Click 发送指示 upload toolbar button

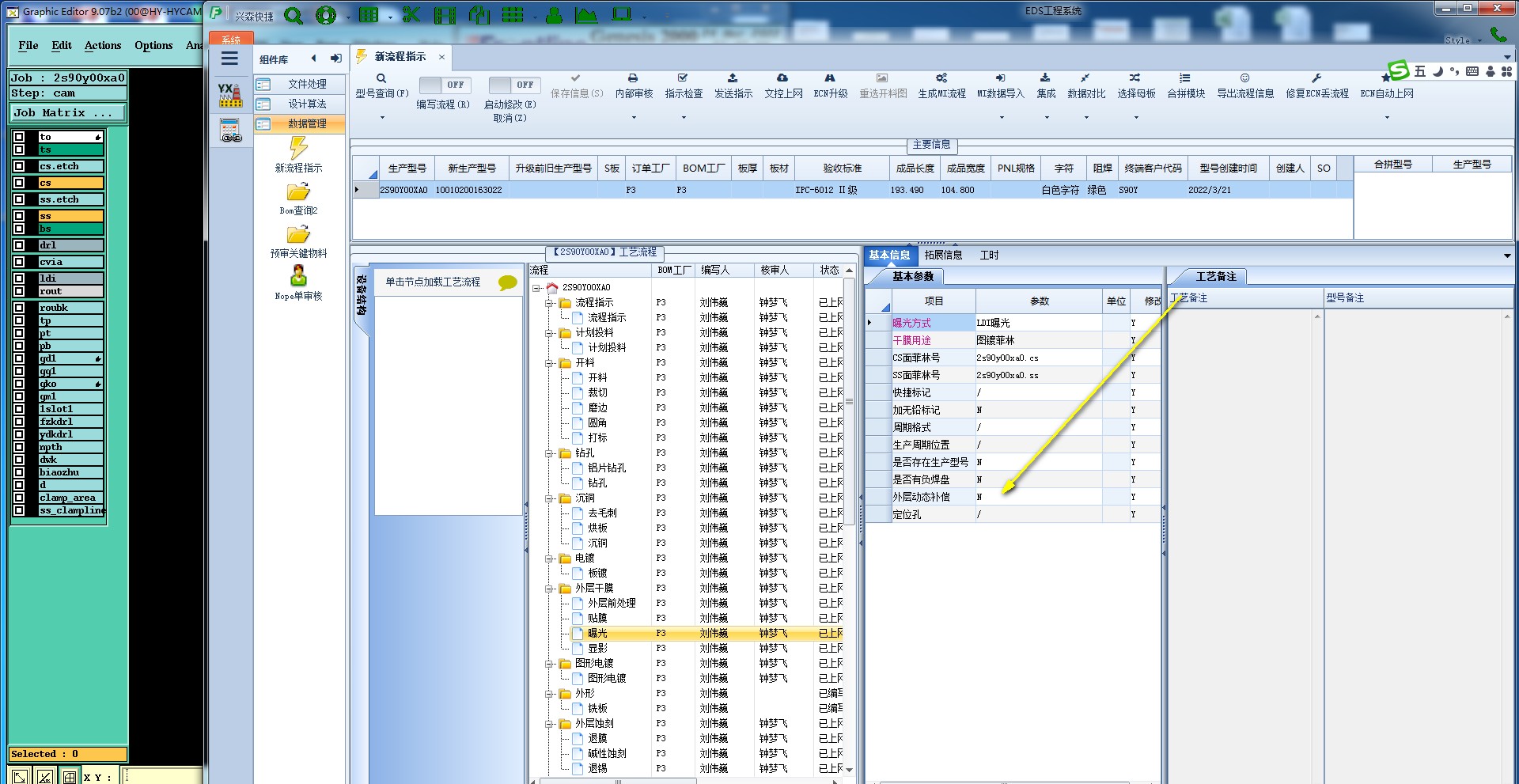click(x=733, y=85)
